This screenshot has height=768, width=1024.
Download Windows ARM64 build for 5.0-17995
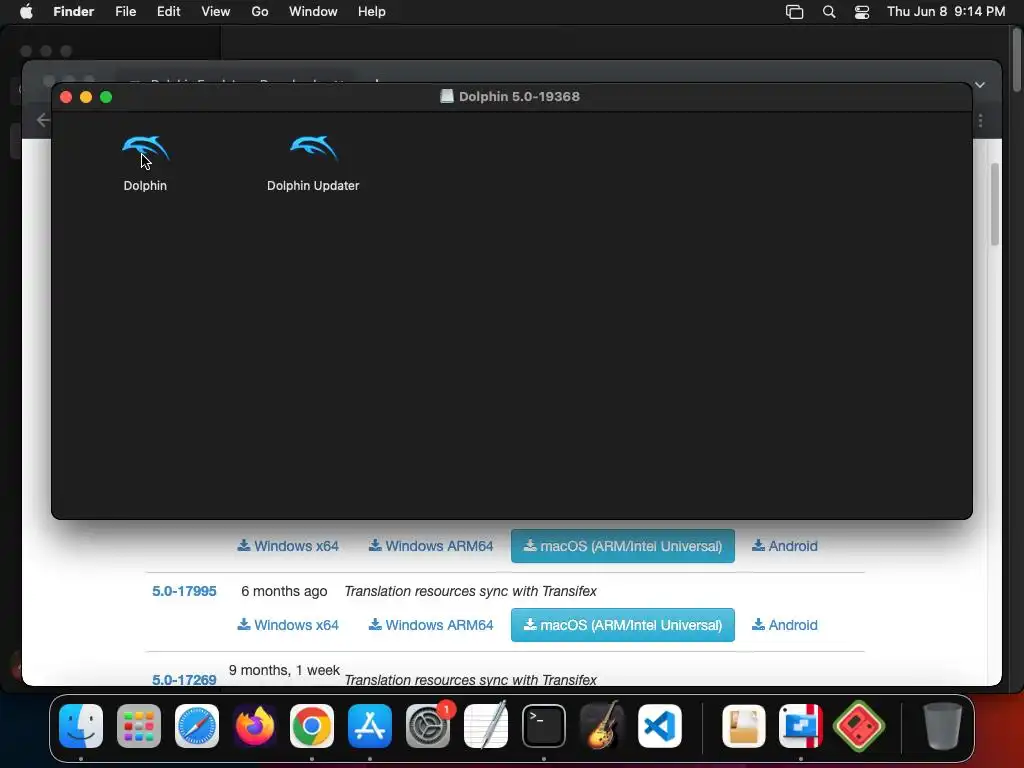[431, 625]
